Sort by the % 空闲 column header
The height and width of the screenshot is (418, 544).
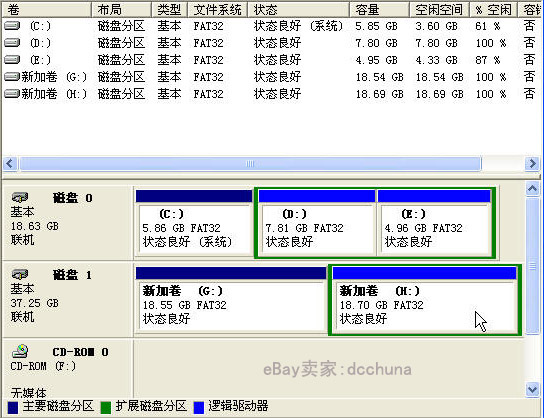[493, 9]
